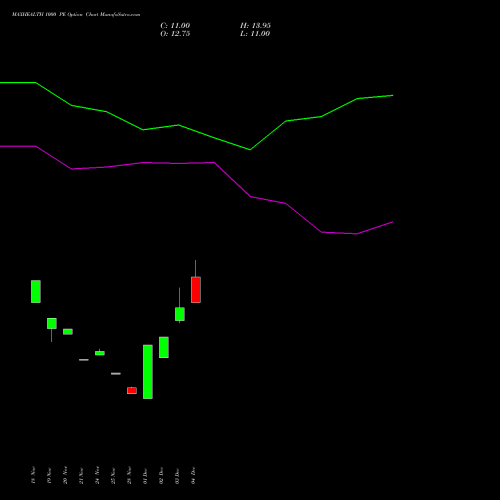Click the '25 Nov' date axis label

(113, 475)
